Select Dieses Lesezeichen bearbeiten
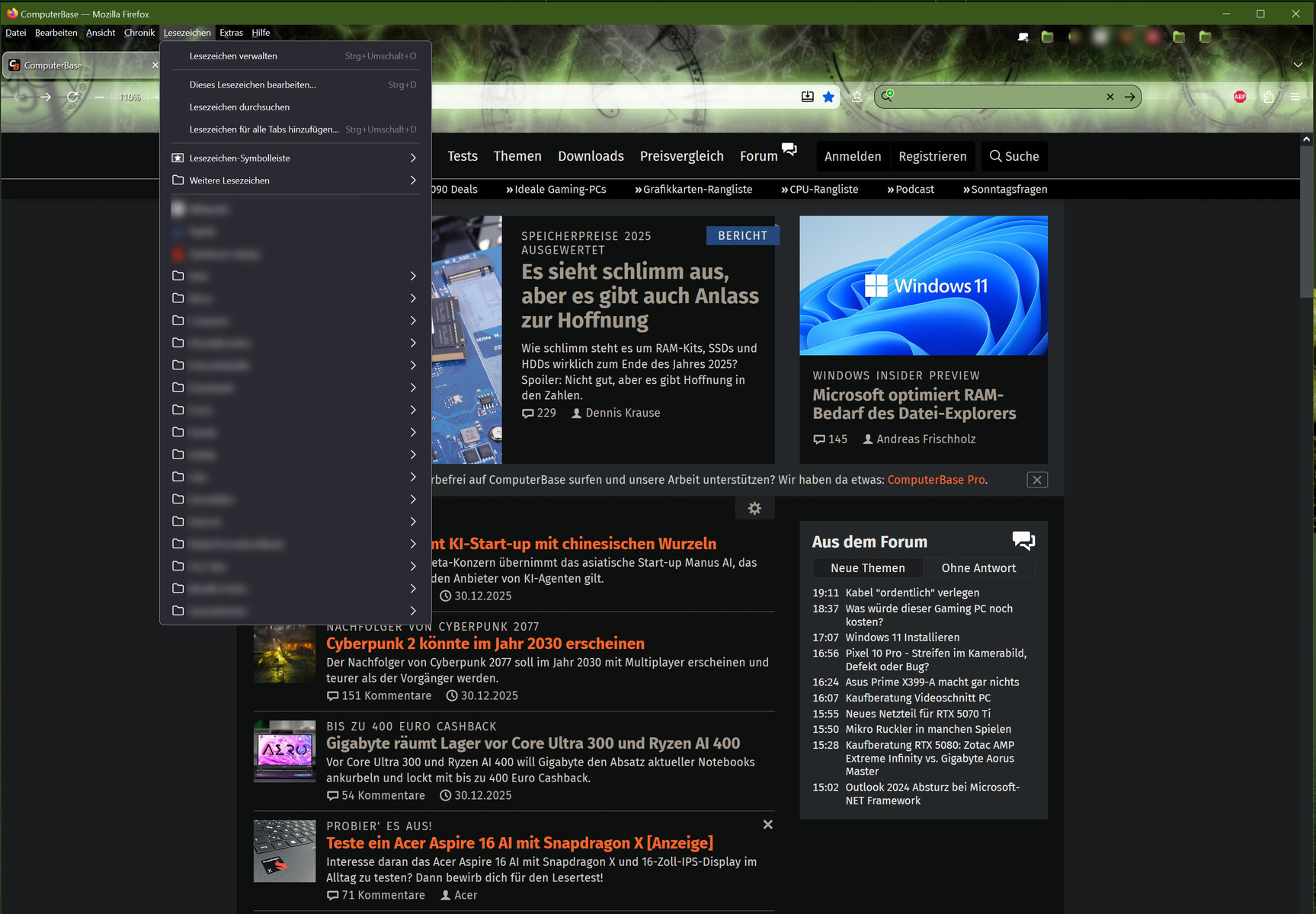 [296, 85]
